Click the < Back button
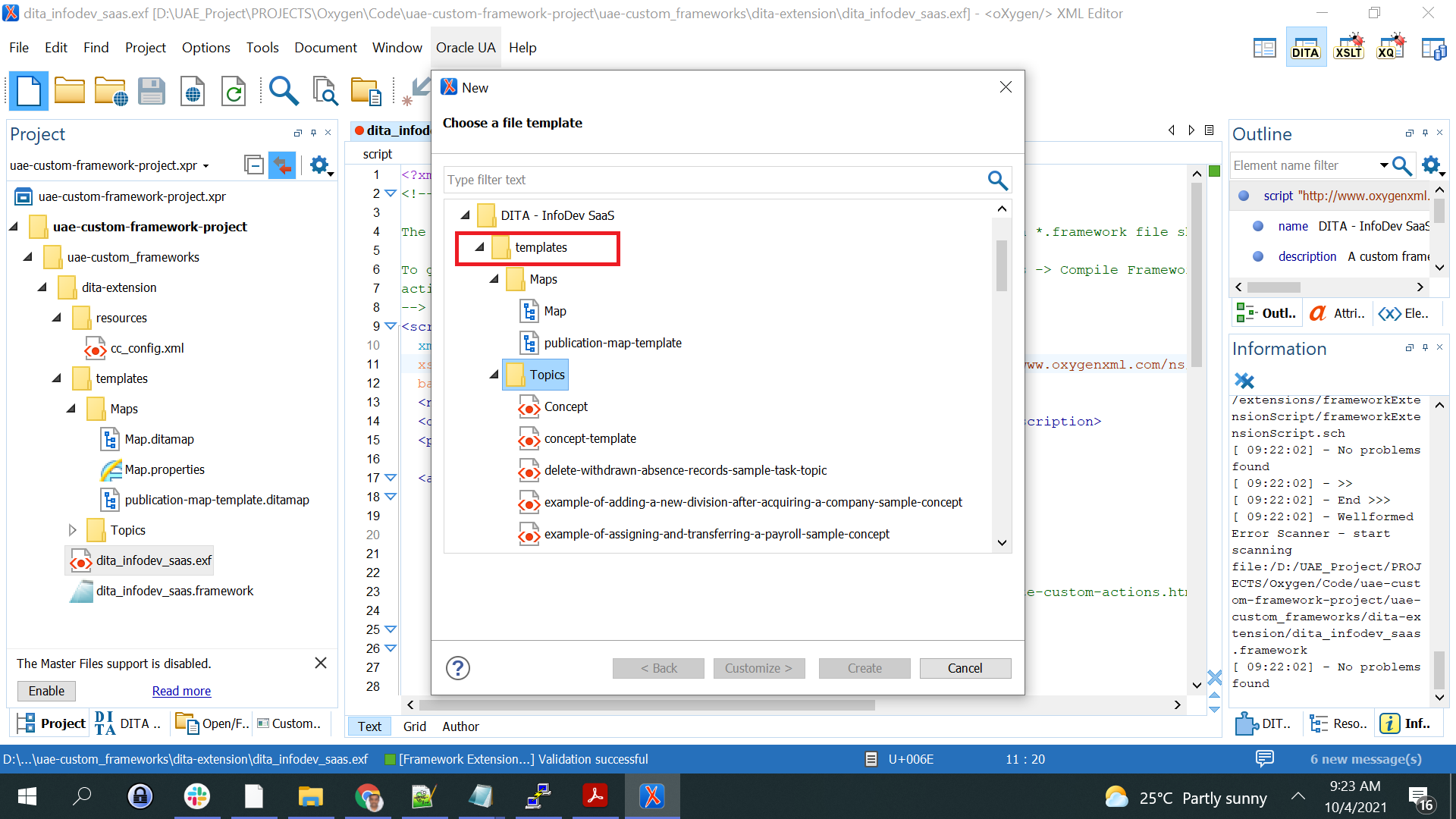The height and width of the screenshot is (819, 1456). (x=658, y=668)
